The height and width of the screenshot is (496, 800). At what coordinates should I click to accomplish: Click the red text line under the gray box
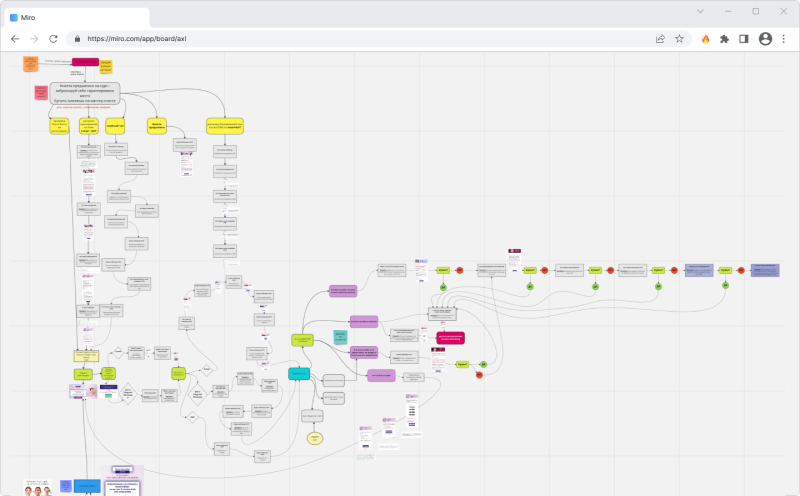83,107
